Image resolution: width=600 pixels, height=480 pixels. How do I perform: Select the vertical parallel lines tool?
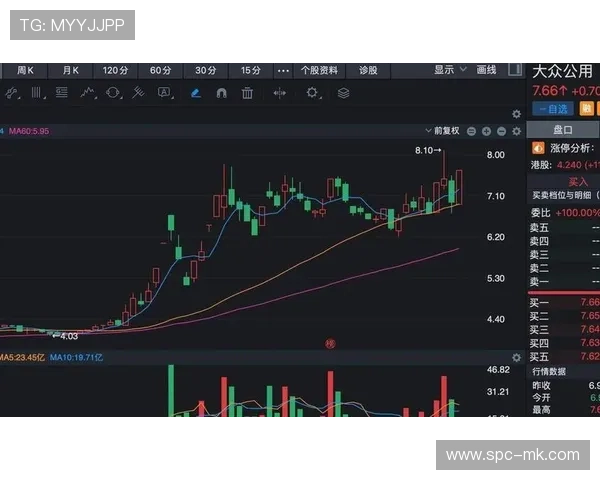coord(37,93)
